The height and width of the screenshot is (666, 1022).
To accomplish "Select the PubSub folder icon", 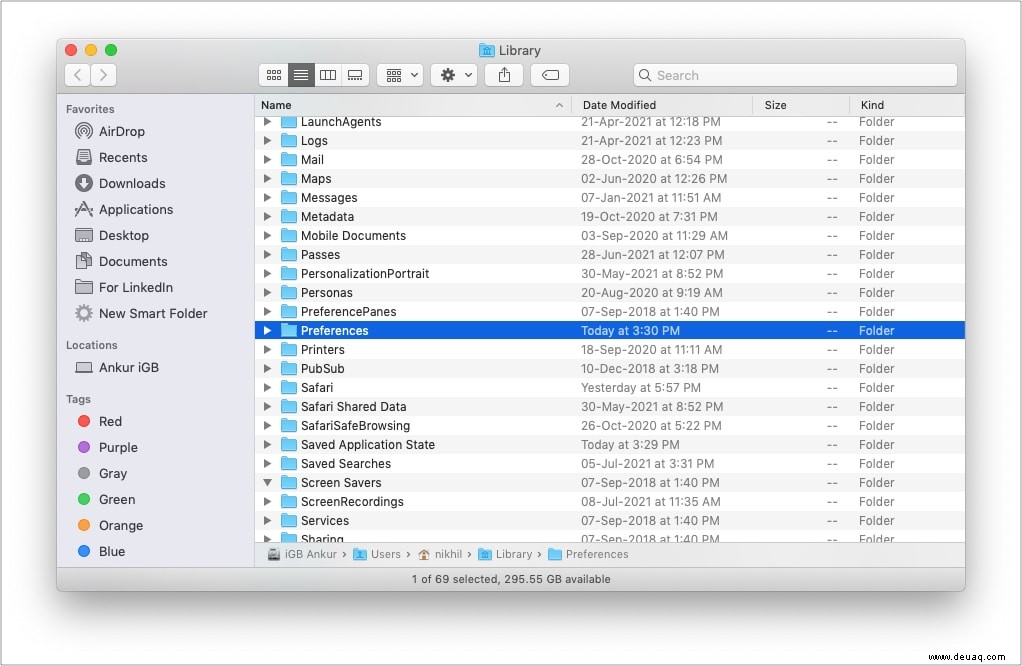I will tap(289, 369).
